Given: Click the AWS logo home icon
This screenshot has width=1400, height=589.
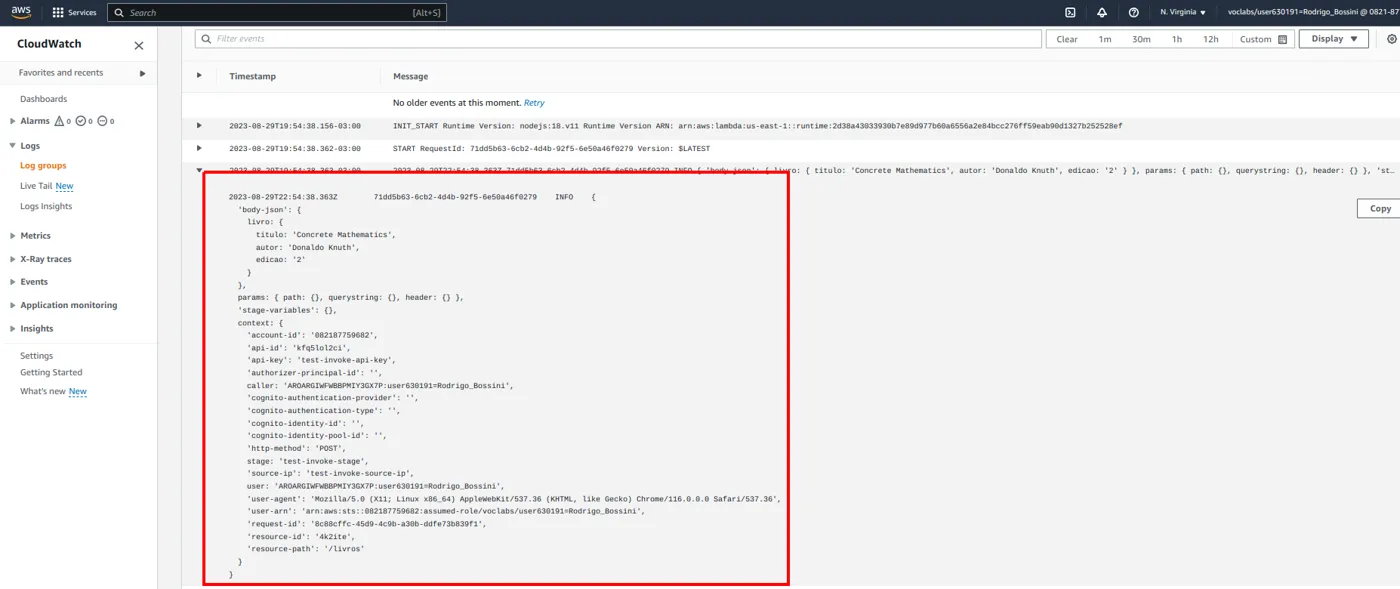Looking at the screenshot, I should click(x=21, y=12).
